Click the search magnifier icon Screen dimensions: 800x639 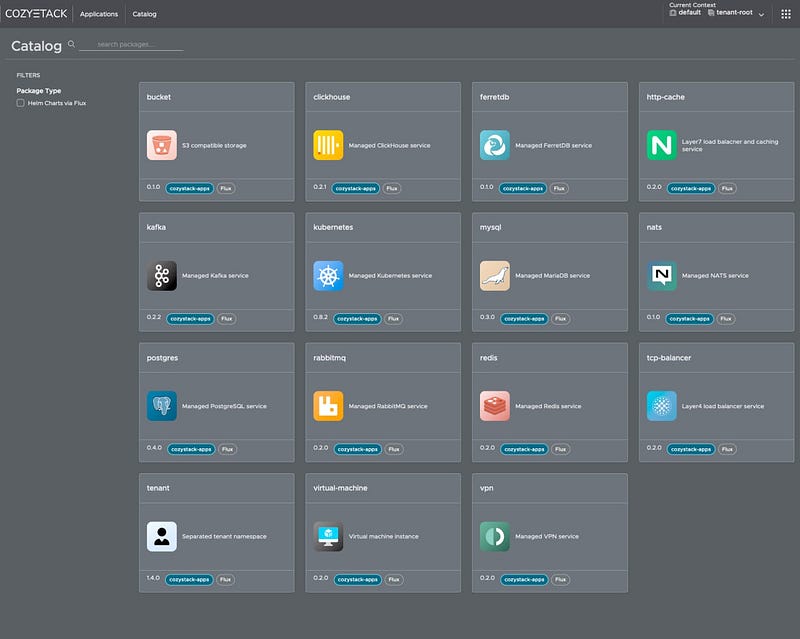pos(71,44)
